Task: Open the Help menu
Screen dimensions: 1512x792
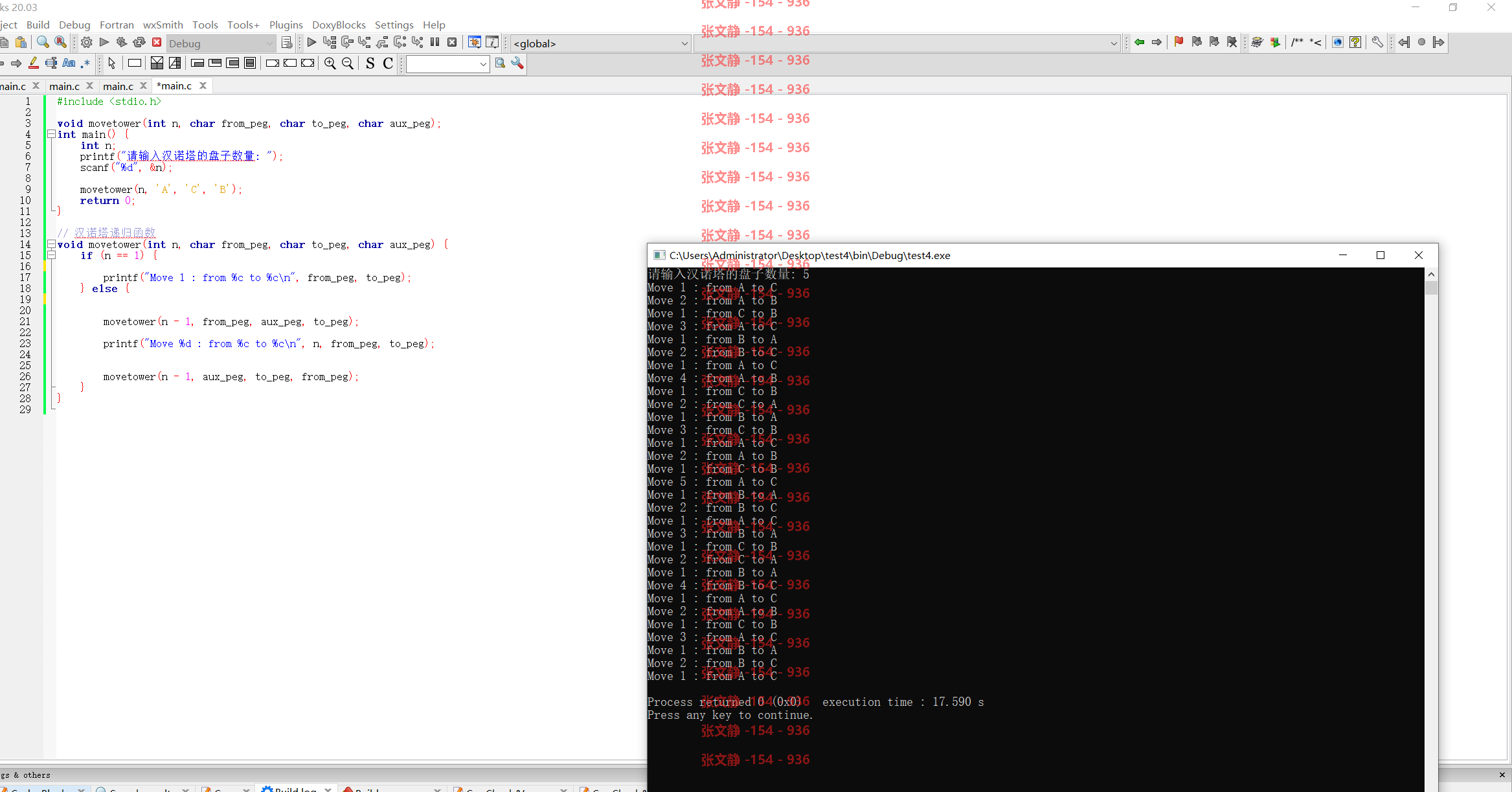Action: click(x=434, y=25)
